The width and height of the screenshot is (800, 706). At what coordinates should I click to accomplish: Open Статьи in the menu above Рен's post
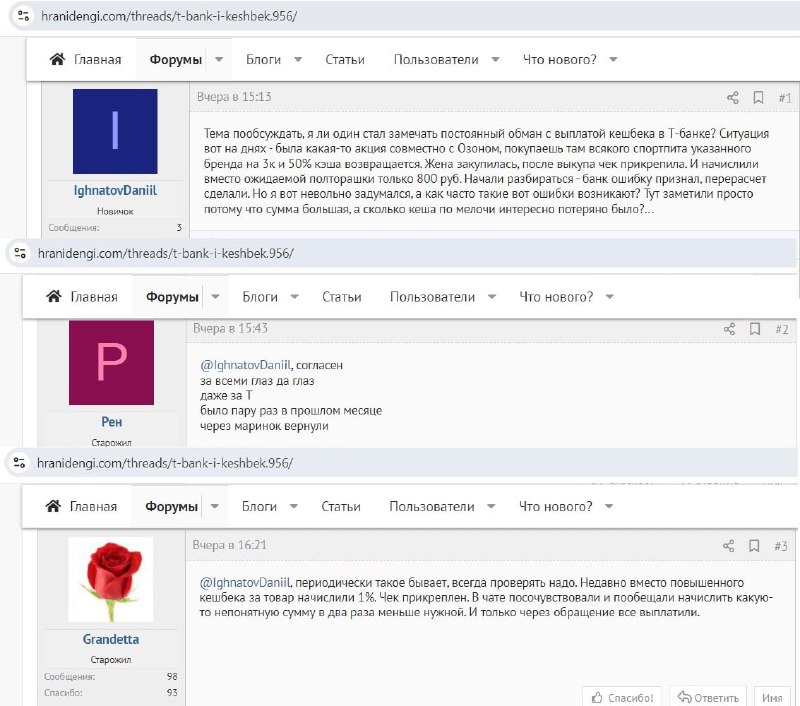tap(341, 297)
